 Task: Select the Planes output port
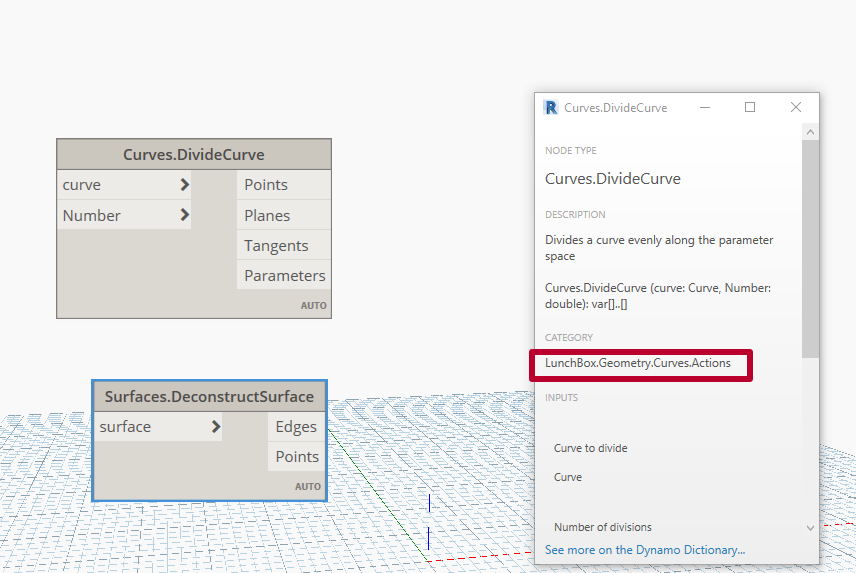284,216
